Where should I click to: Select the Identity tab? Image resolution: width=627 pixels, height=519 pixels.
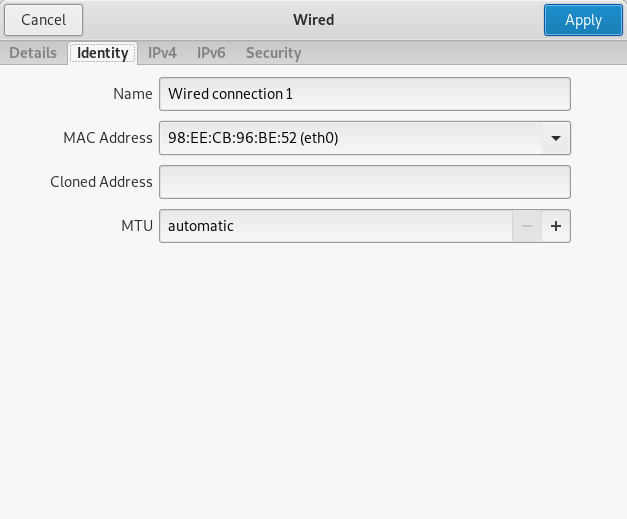[102, 53]
